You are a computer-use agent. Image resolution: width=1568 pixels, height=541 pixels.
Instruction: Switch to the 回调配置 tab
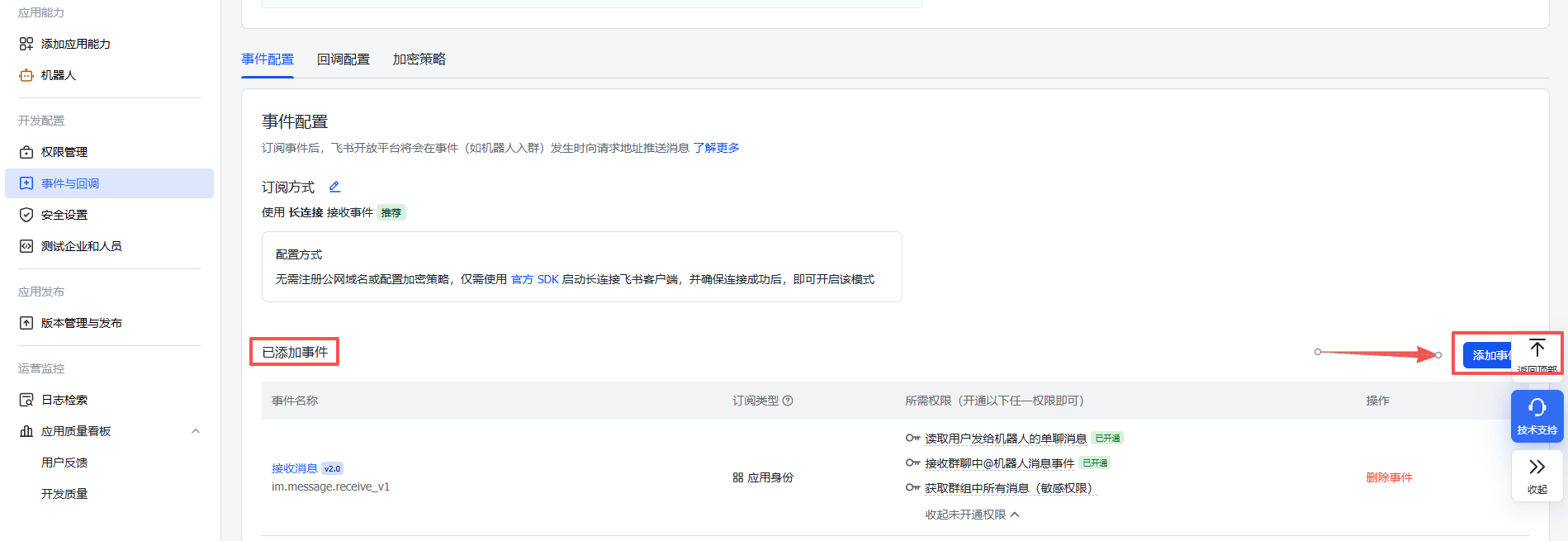343,59
